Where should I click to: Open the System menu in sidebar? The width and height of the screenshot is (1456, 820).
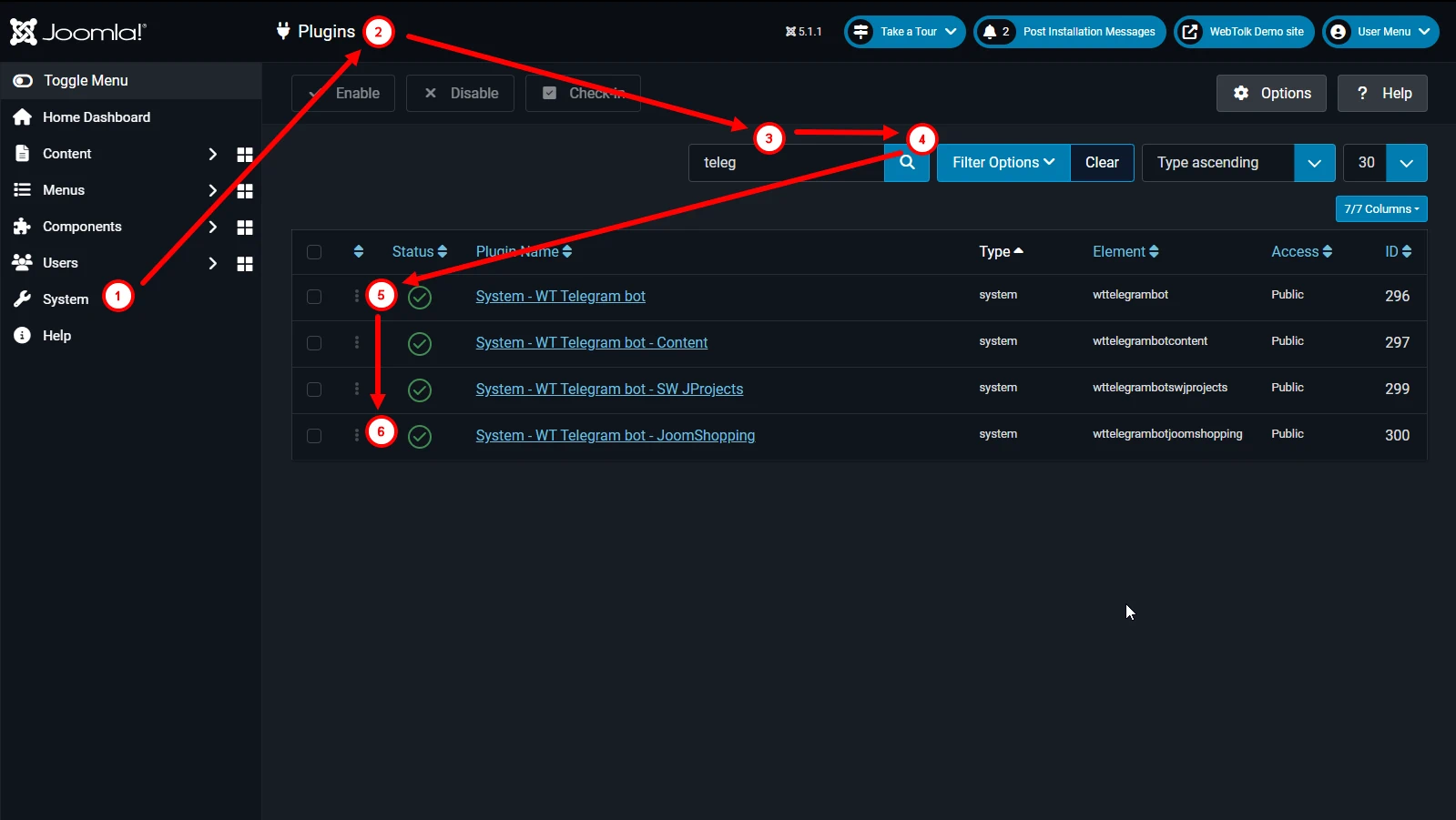pyautogui.click(x=66, y=299)
